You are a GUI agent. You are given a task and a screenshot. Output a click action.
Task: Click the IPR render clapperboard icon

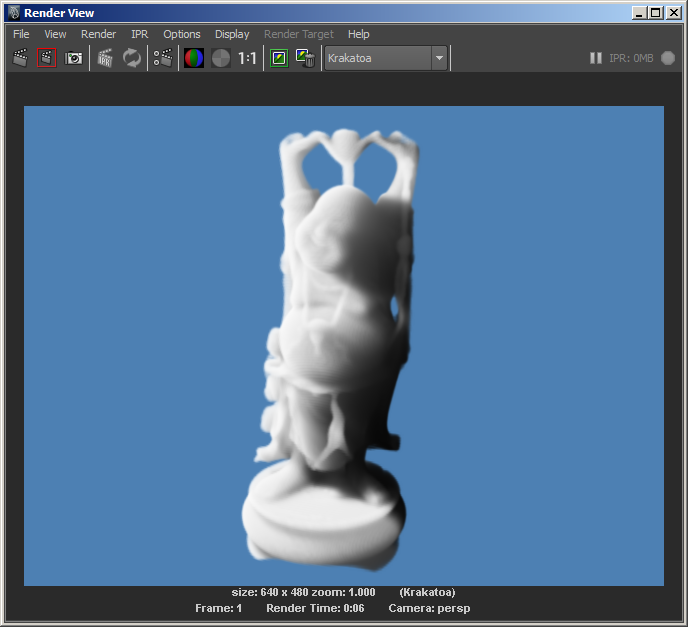coord(105,58)
